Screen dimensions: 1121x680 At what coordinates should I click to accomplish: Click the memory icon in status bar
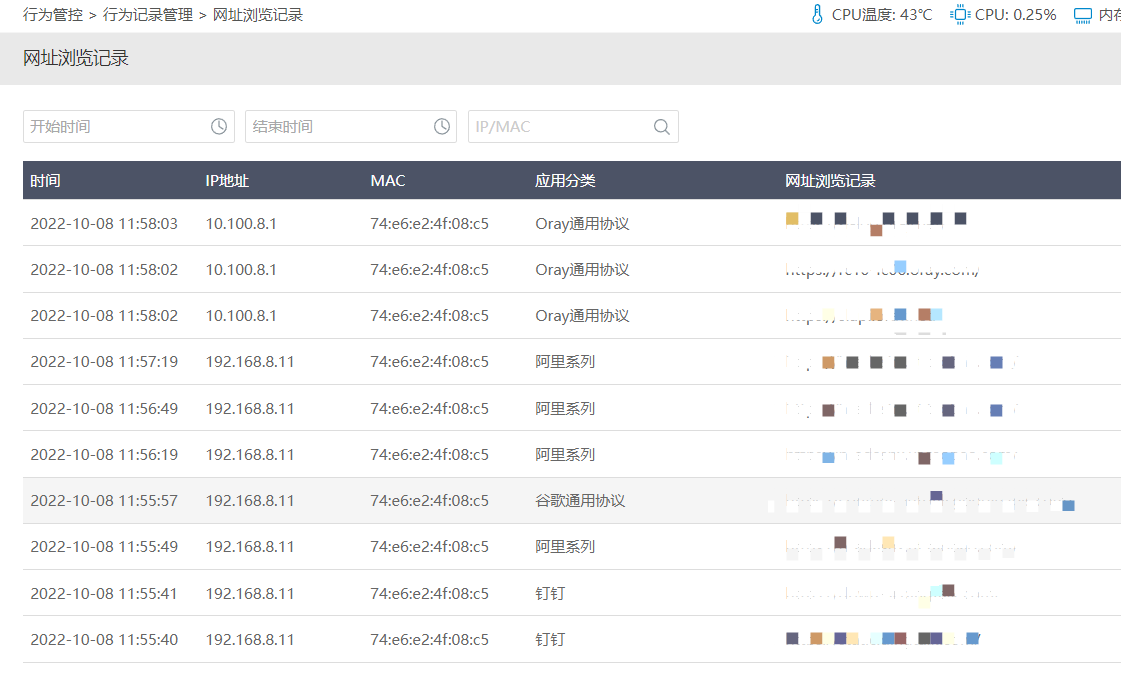(1082, 15)
